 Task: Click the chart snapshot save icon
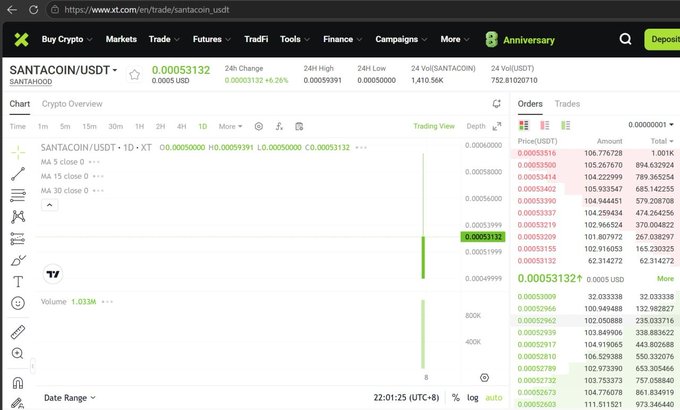click(x=299, y=126)
